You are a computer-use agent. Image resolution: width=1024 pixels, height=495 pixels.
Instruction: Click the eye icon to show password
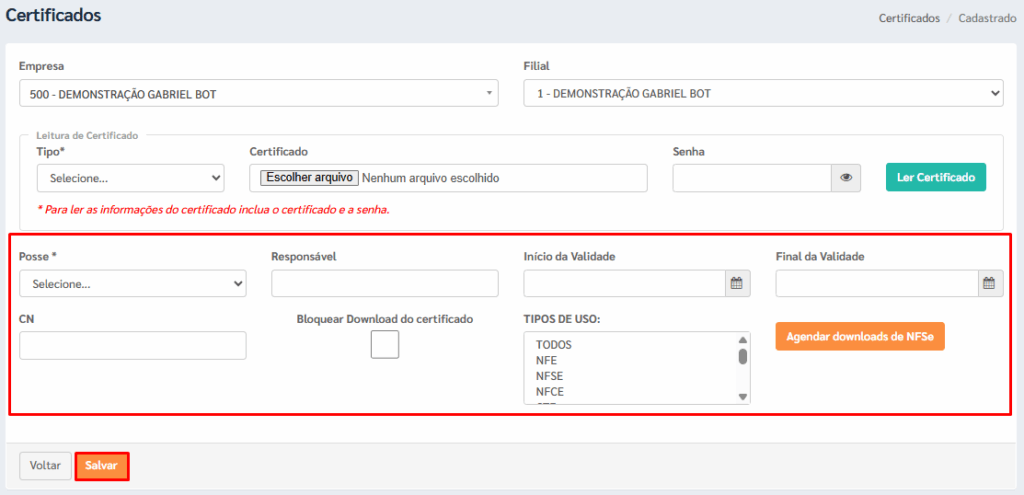click(846, 178)
